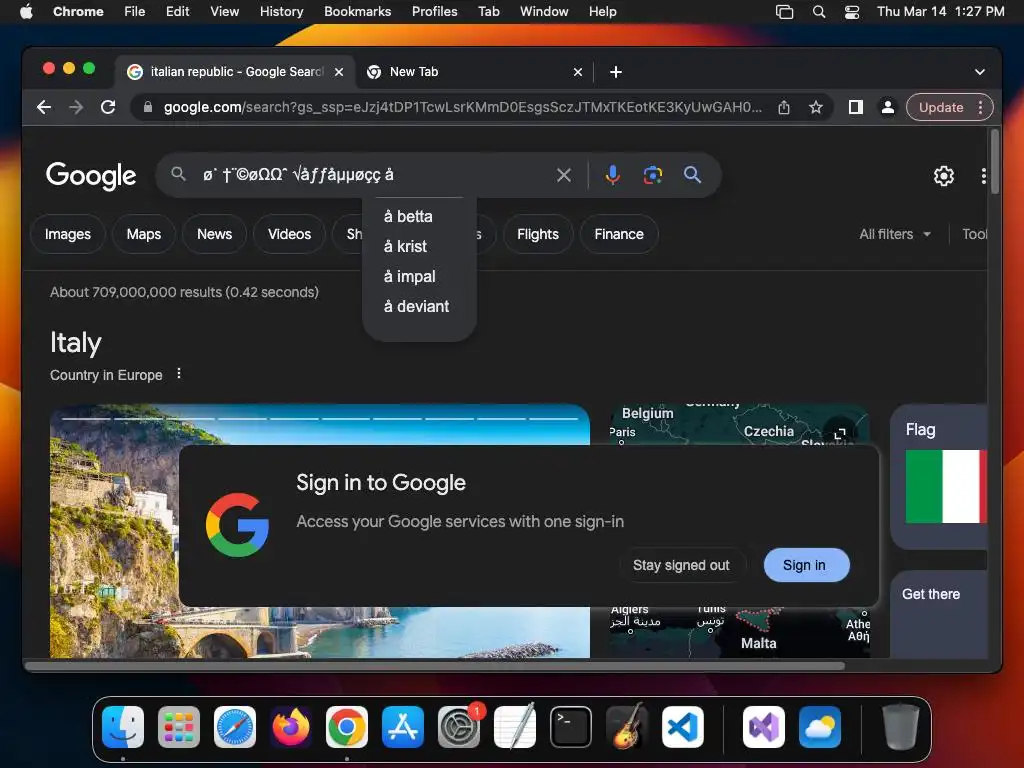The height and width of the screenshot is (768, 1024).
Task: Open the History menu
Action: [x=281, y=12]
